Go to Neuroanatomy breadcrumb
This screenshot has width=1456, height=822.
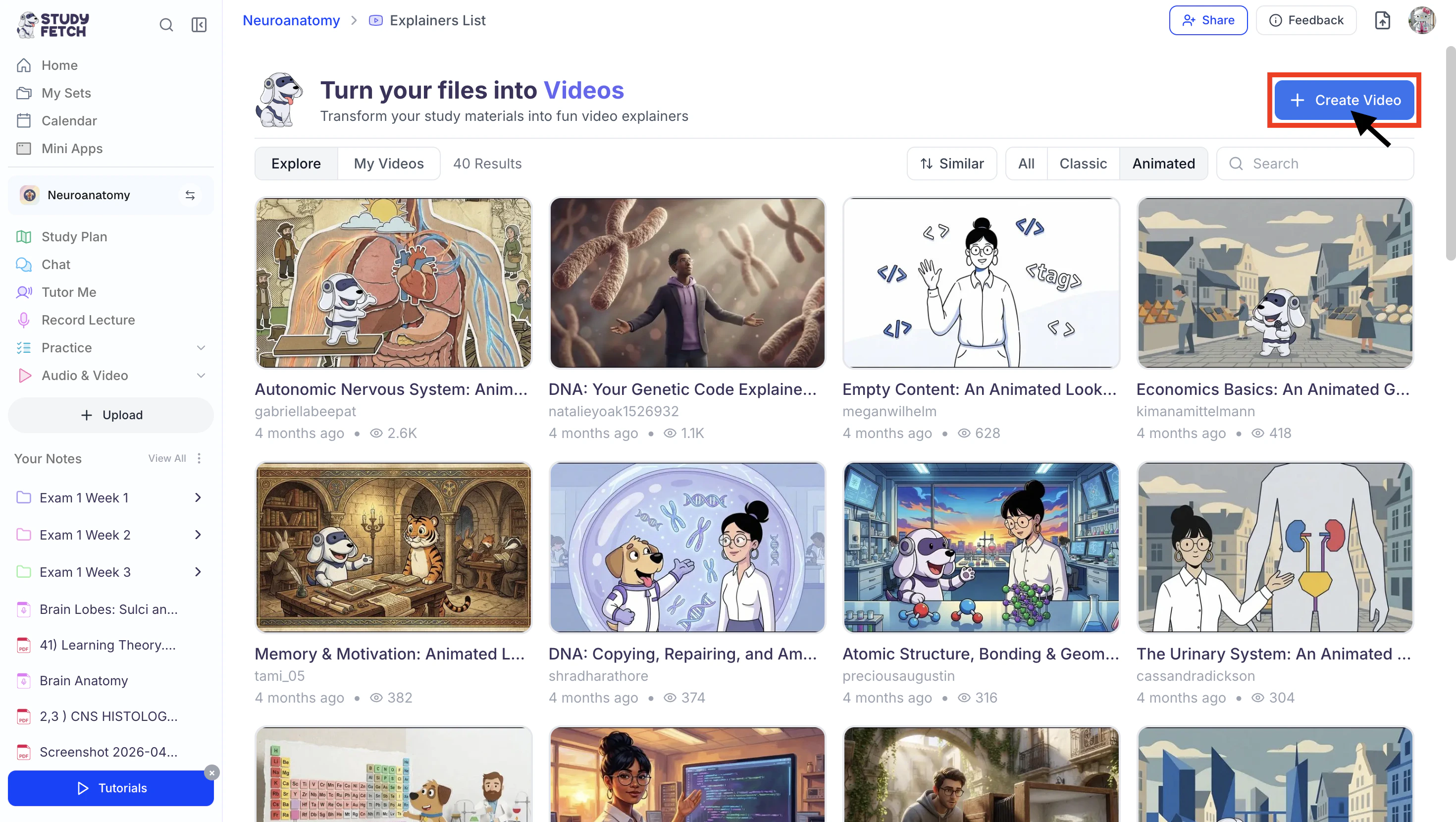coord(291,20)
